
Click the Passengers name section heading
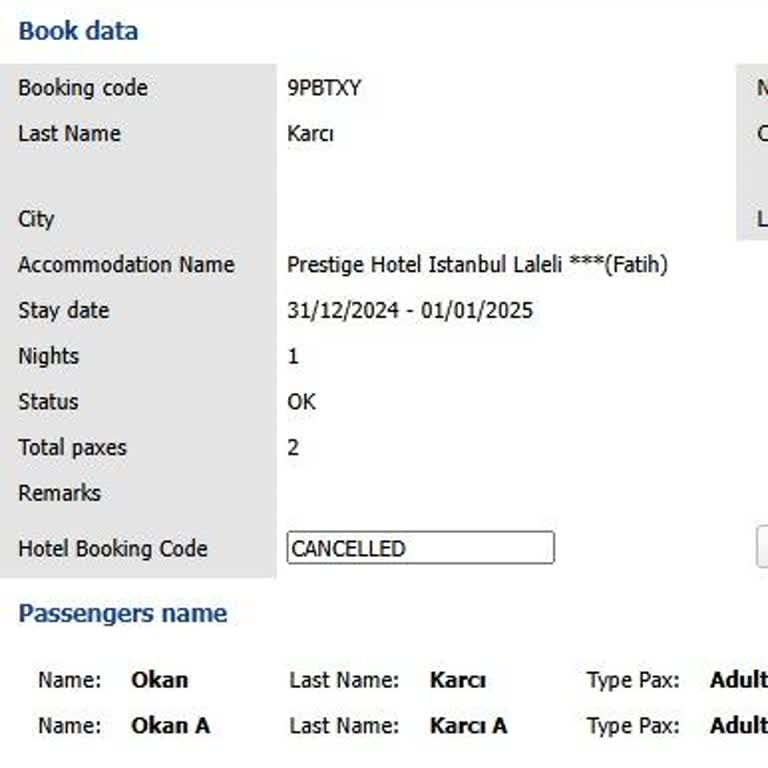tap(123, 614)
